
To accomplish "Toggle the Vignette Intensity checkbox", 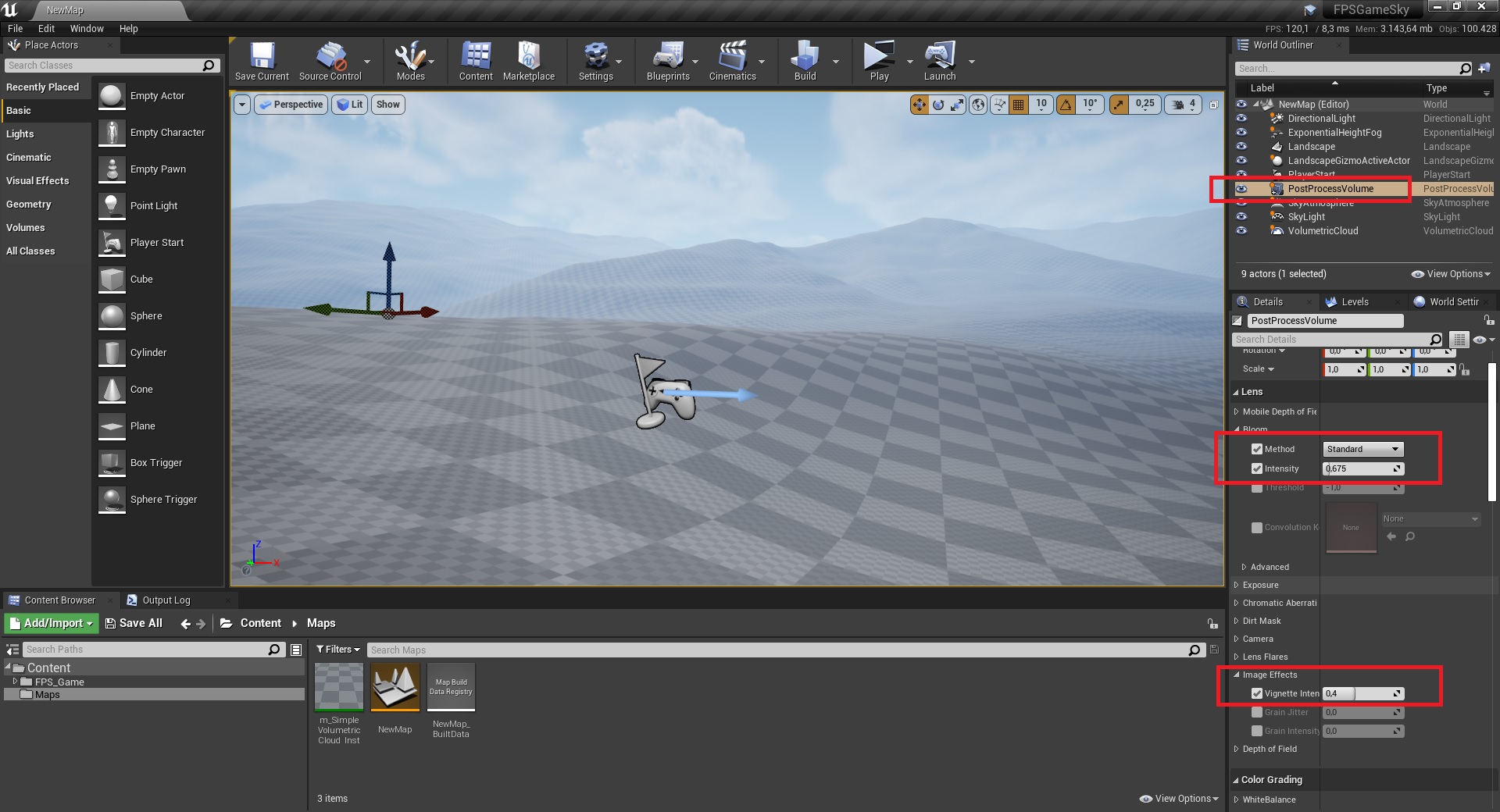I will pos(1257,693).
